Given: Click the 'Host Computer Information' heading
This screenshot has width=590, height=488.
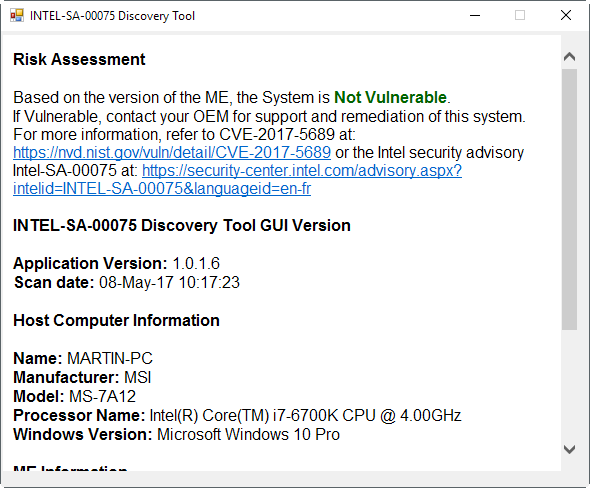Looking at the screenshot, I should click(x=116, y=321).
